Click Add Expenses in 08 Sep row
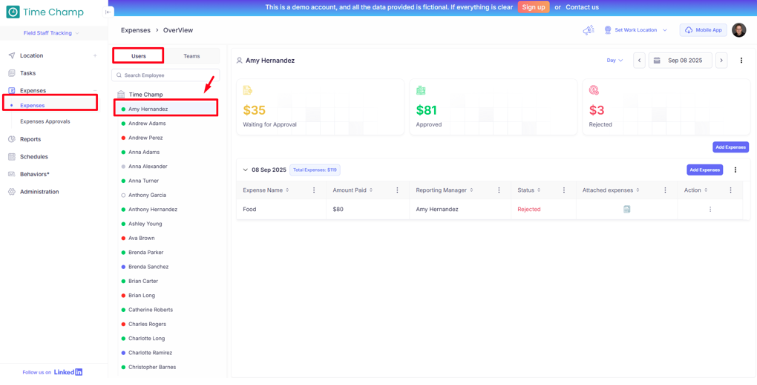Image resolution: width=757 pixels, height=385 pixels. [705, 170]
